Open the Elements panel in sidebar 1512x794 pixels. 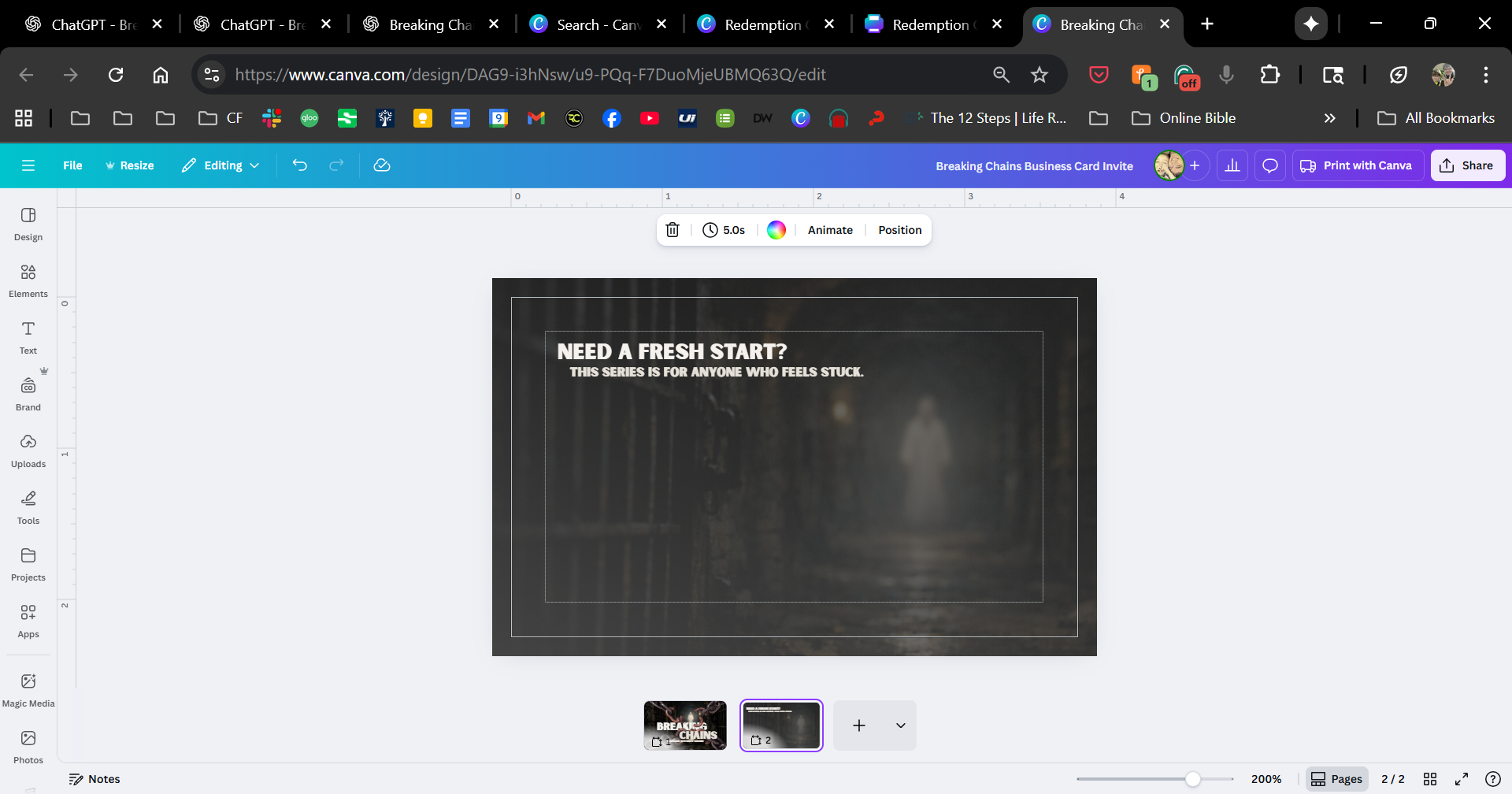coord(28,280)
